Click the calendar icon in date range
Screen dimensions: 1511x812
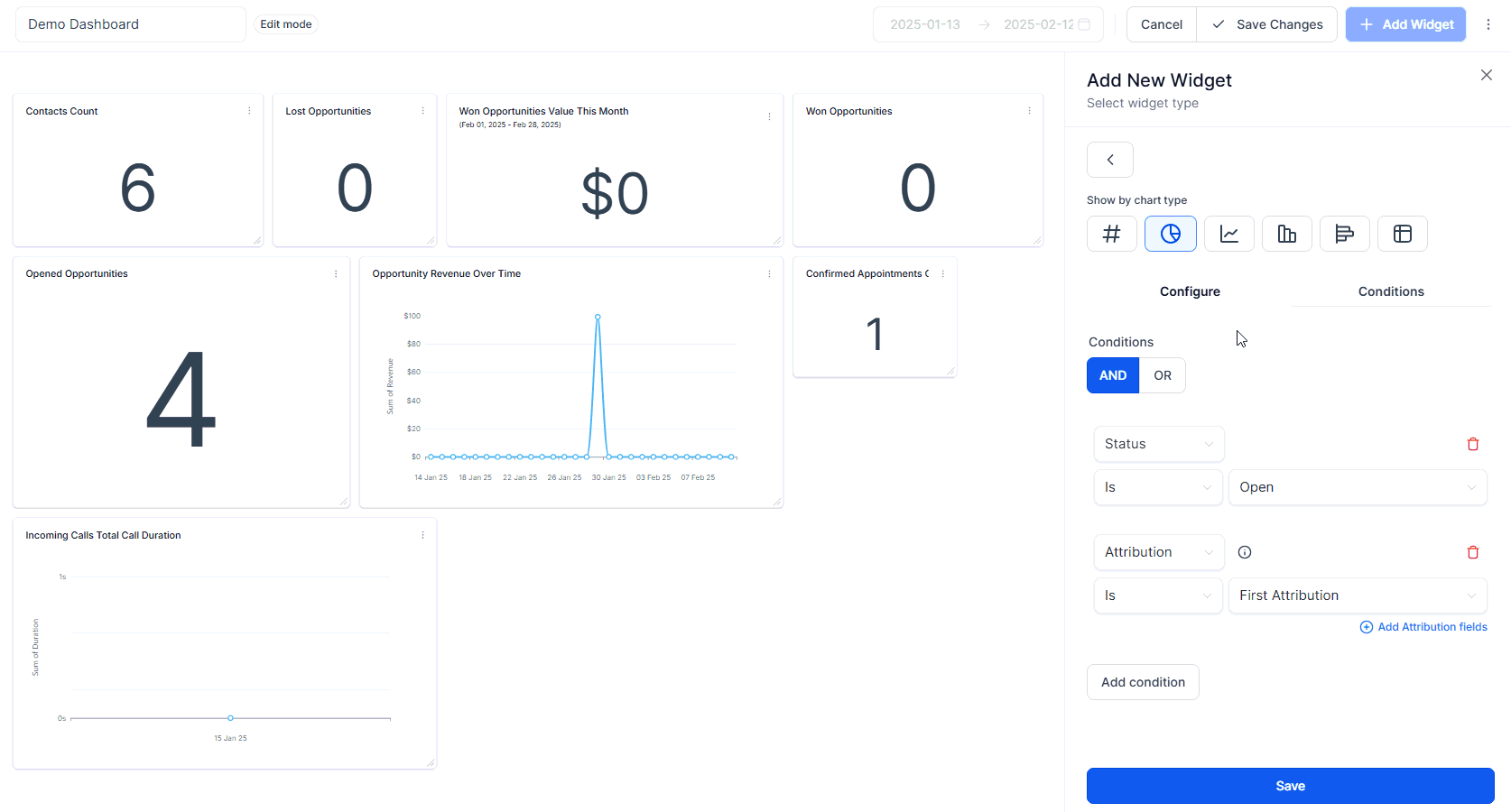[x=1084, y=24]
